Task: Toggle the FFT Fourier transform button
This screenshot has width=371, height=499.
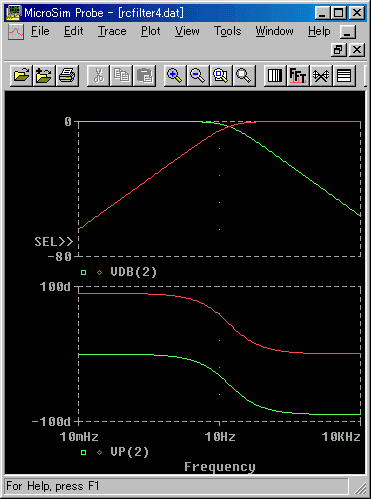Action: [x=298, y=76]
